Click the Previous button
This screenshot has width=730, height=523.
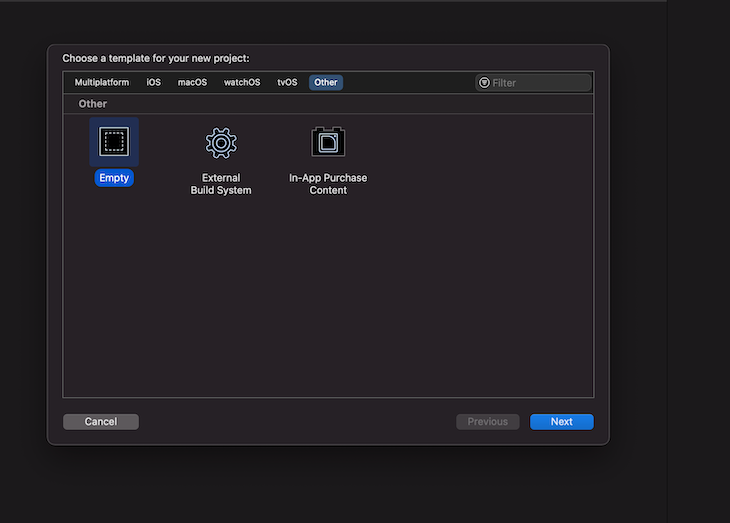[x=488, y=421]
